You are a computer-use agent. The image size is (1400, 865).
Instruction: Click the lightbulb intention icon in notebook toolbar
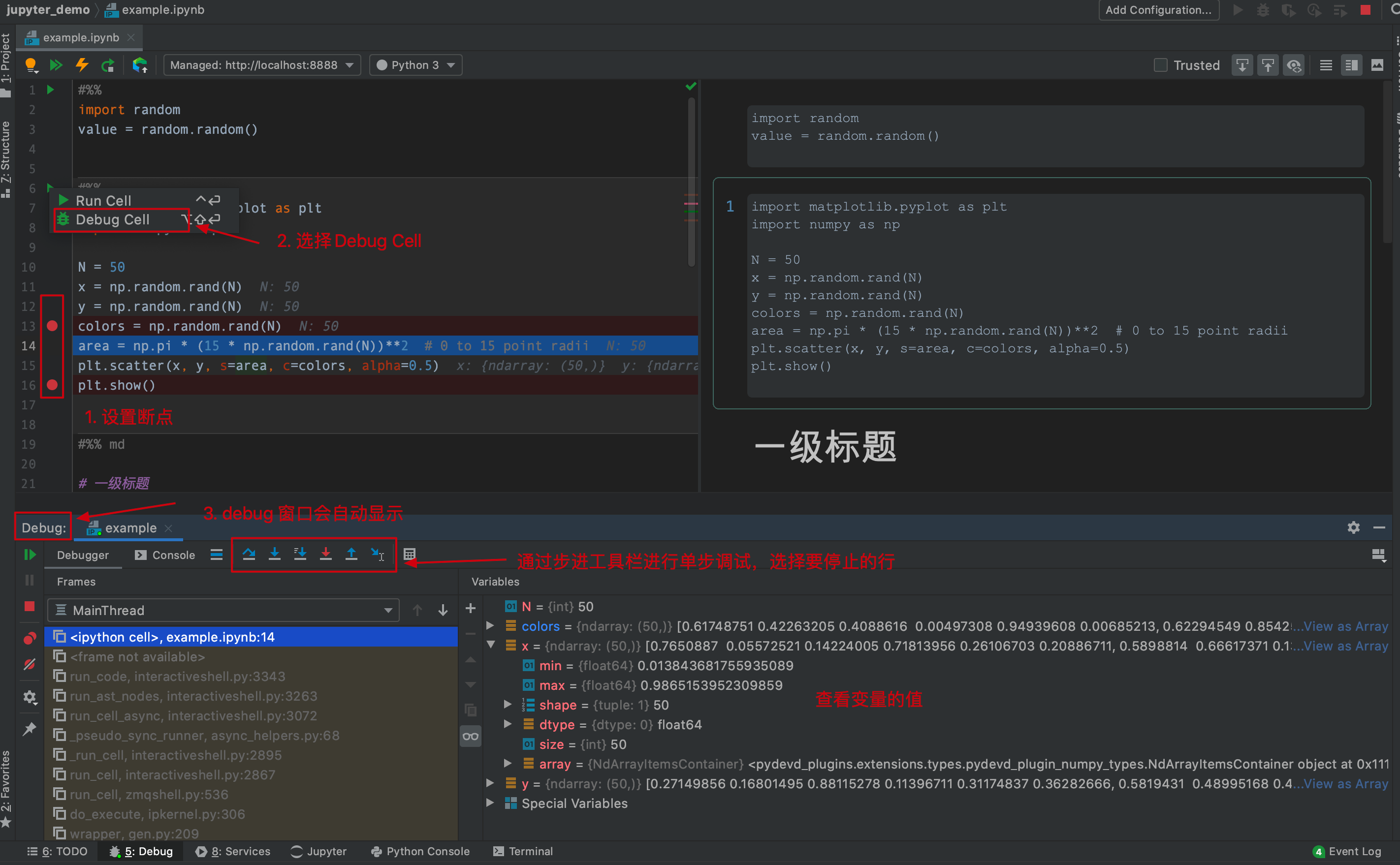click(x=31, y=65)
